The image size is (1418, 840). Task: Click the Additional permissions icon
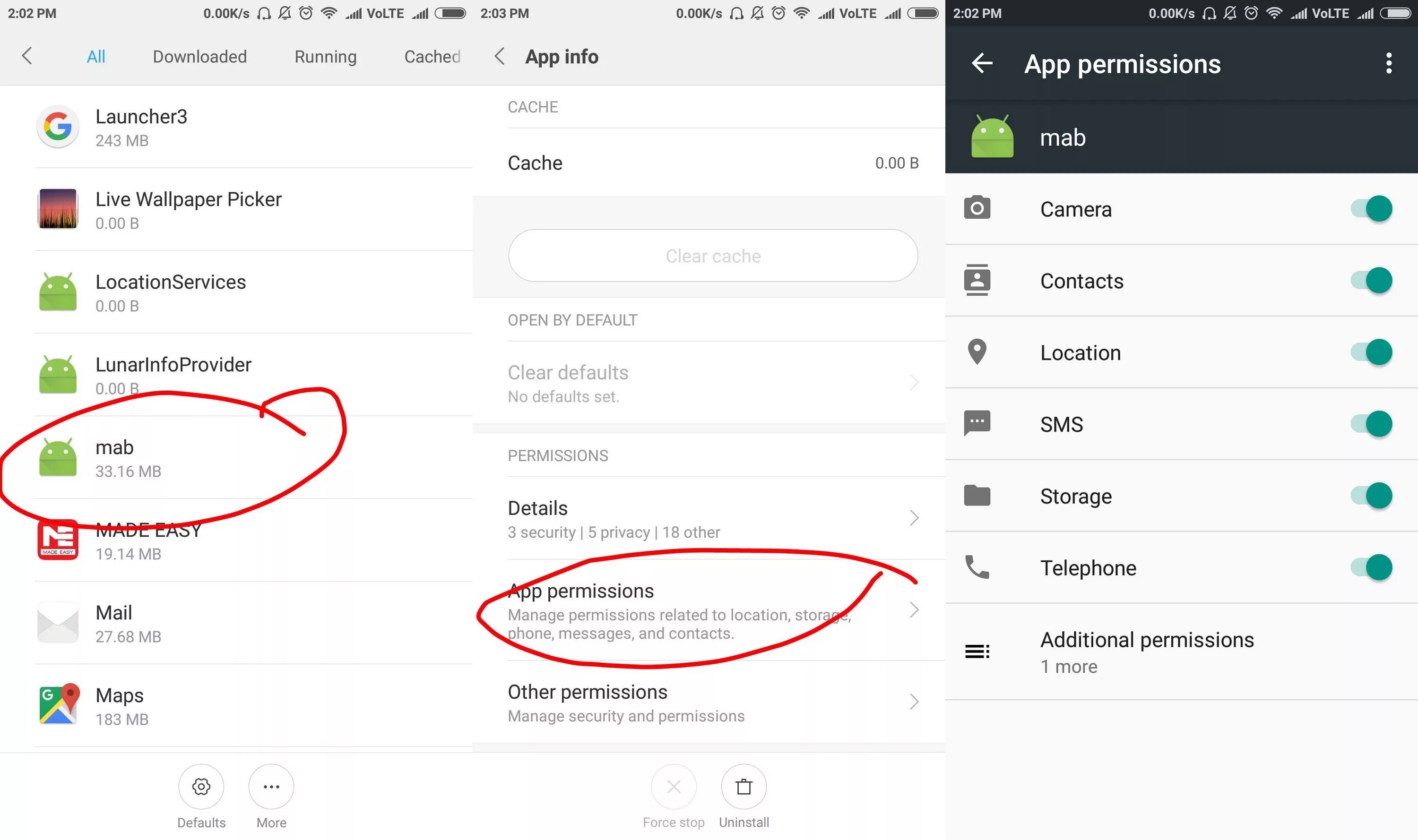[978, 651]
